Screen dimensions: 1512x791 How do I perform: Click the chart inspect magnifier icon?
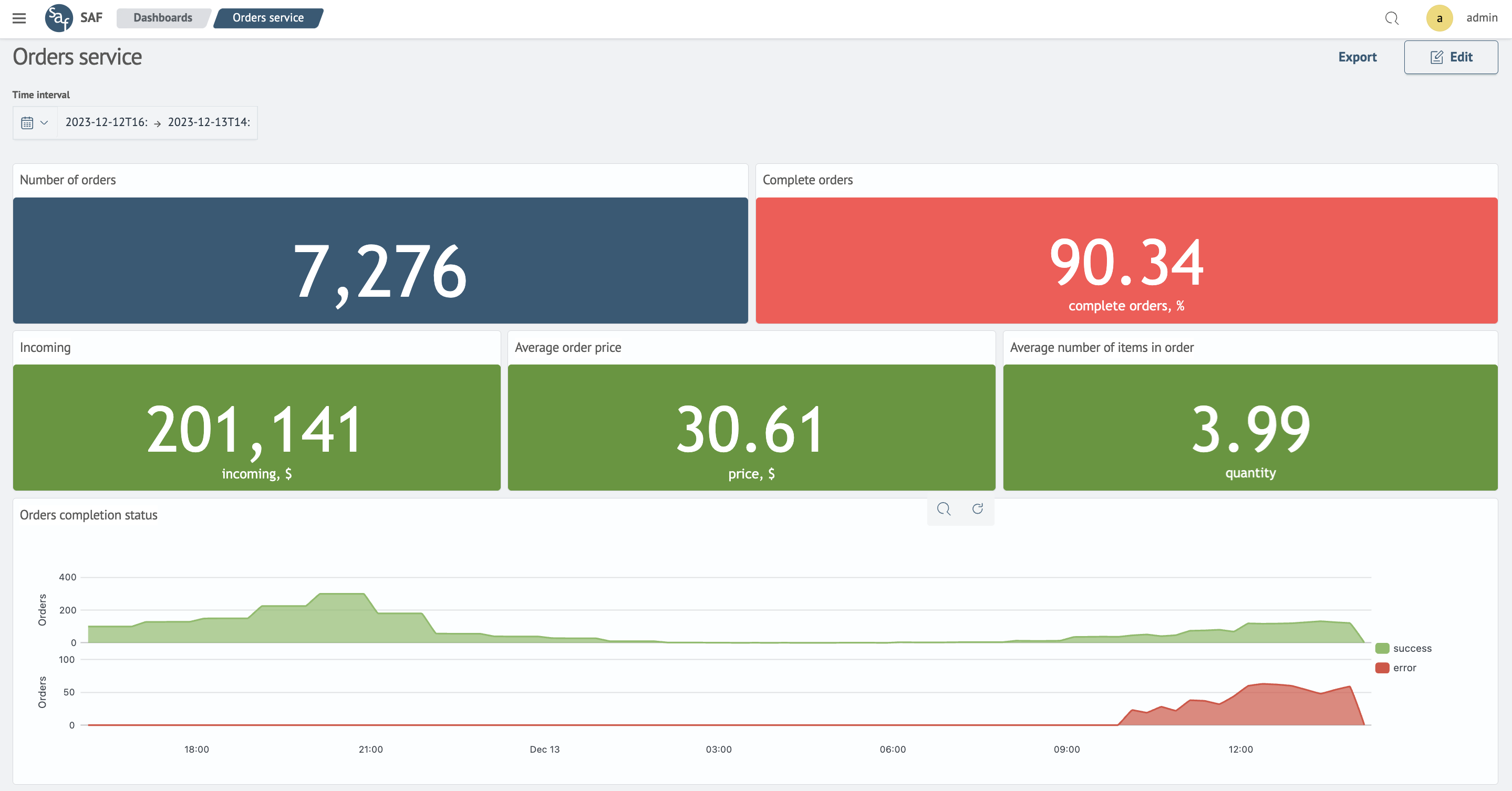(943, 509)
